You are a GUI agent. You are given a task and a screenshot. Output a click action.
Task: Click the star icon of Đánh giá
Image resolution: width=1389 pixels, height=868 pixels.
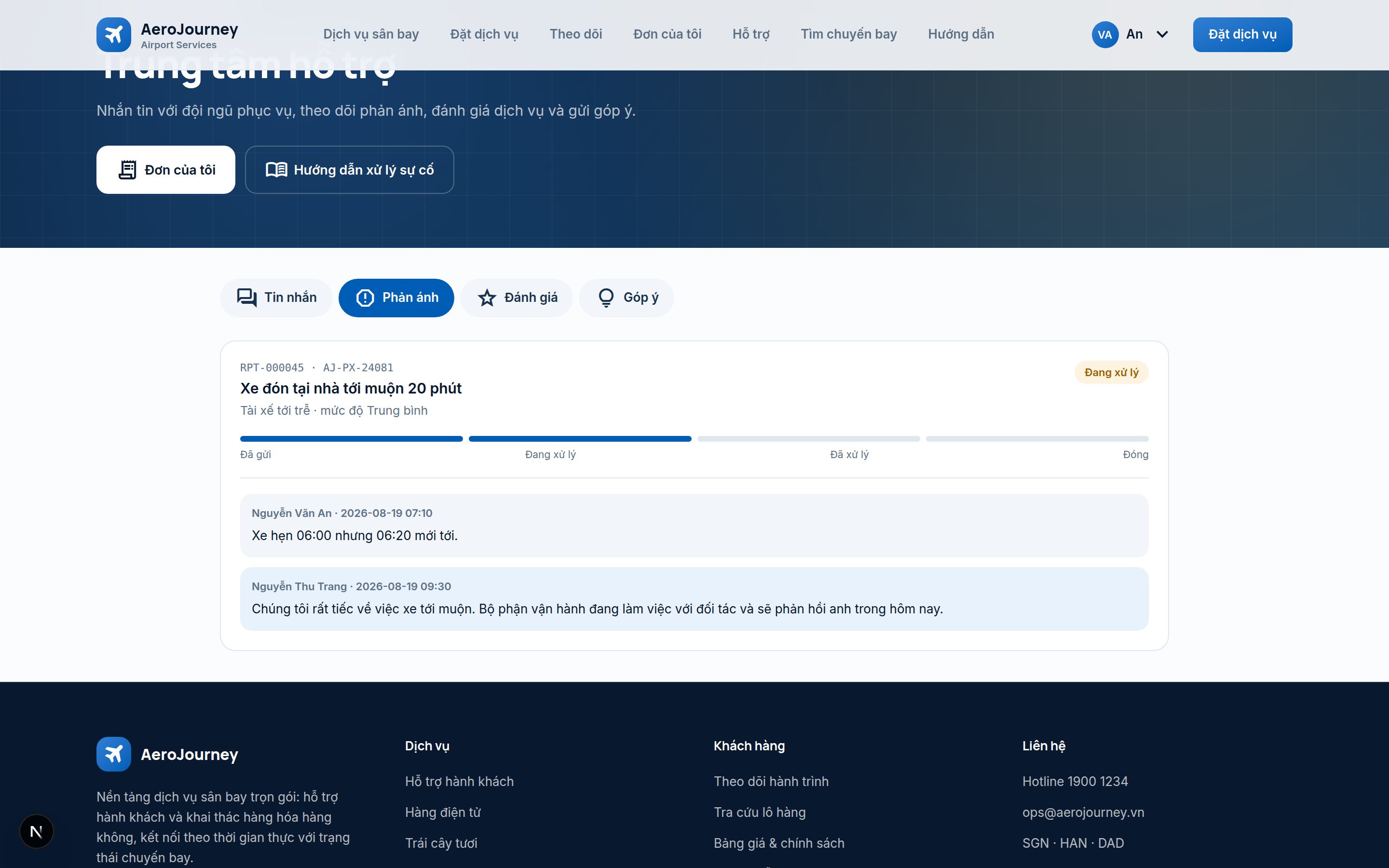[487, 298]
